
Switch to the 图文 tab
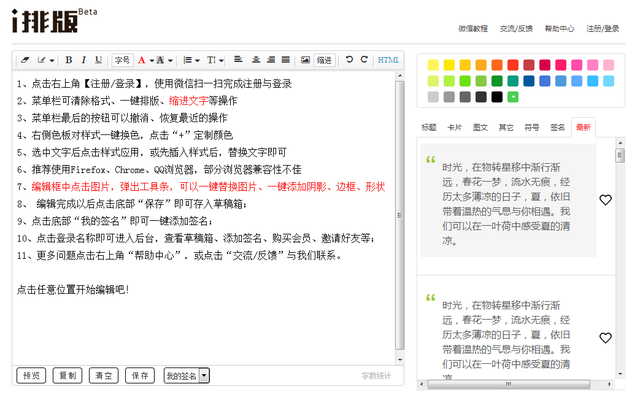click(x=480, y=127)
